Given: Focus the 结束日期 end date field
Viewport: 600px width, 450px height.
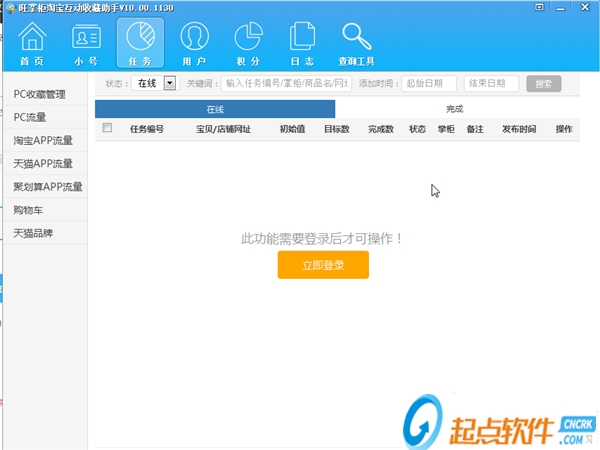Looking at the screenshot, I should [492, 83].
